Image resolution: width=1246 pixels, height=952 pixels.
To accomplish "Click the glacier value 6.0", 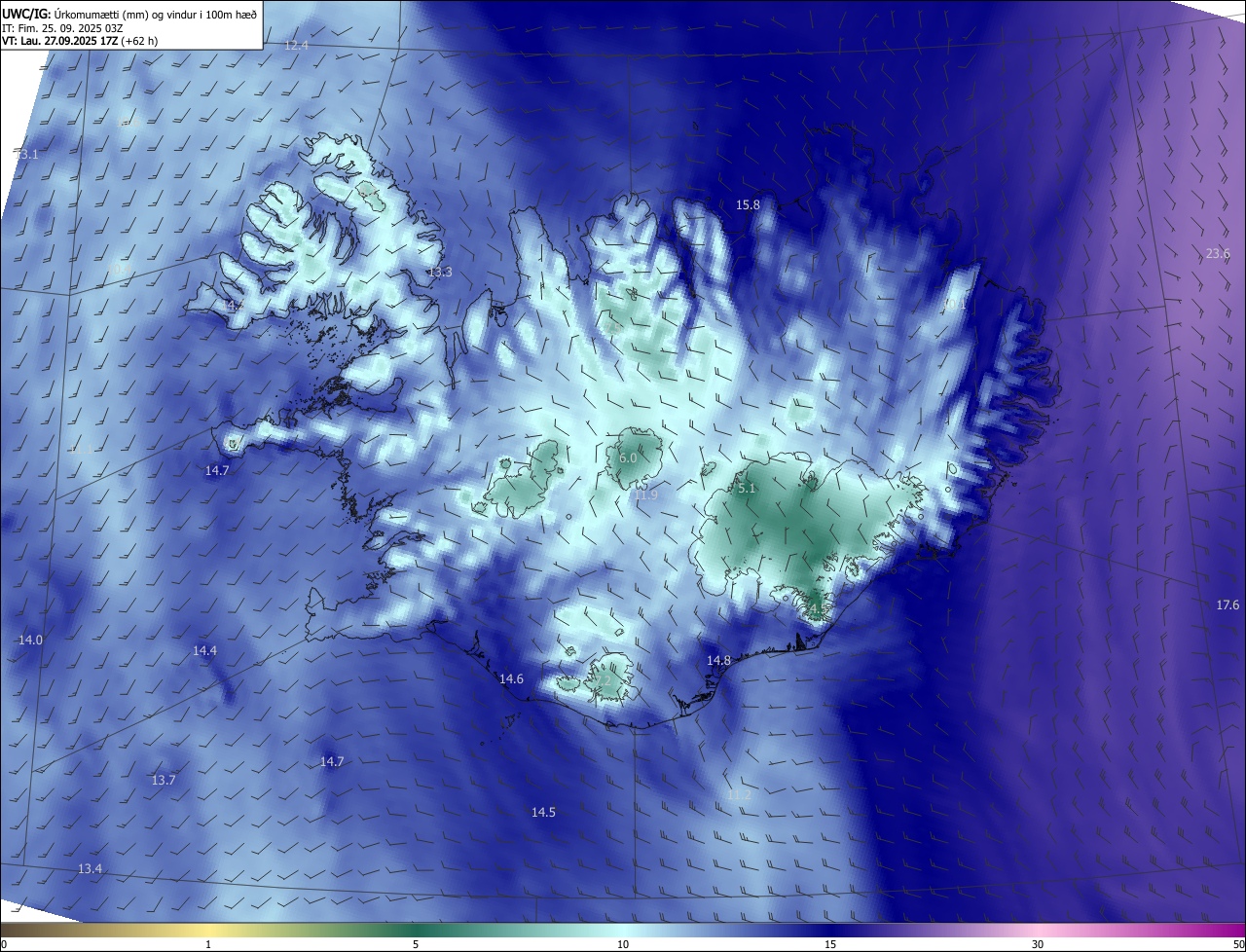I will coord(628,458).
